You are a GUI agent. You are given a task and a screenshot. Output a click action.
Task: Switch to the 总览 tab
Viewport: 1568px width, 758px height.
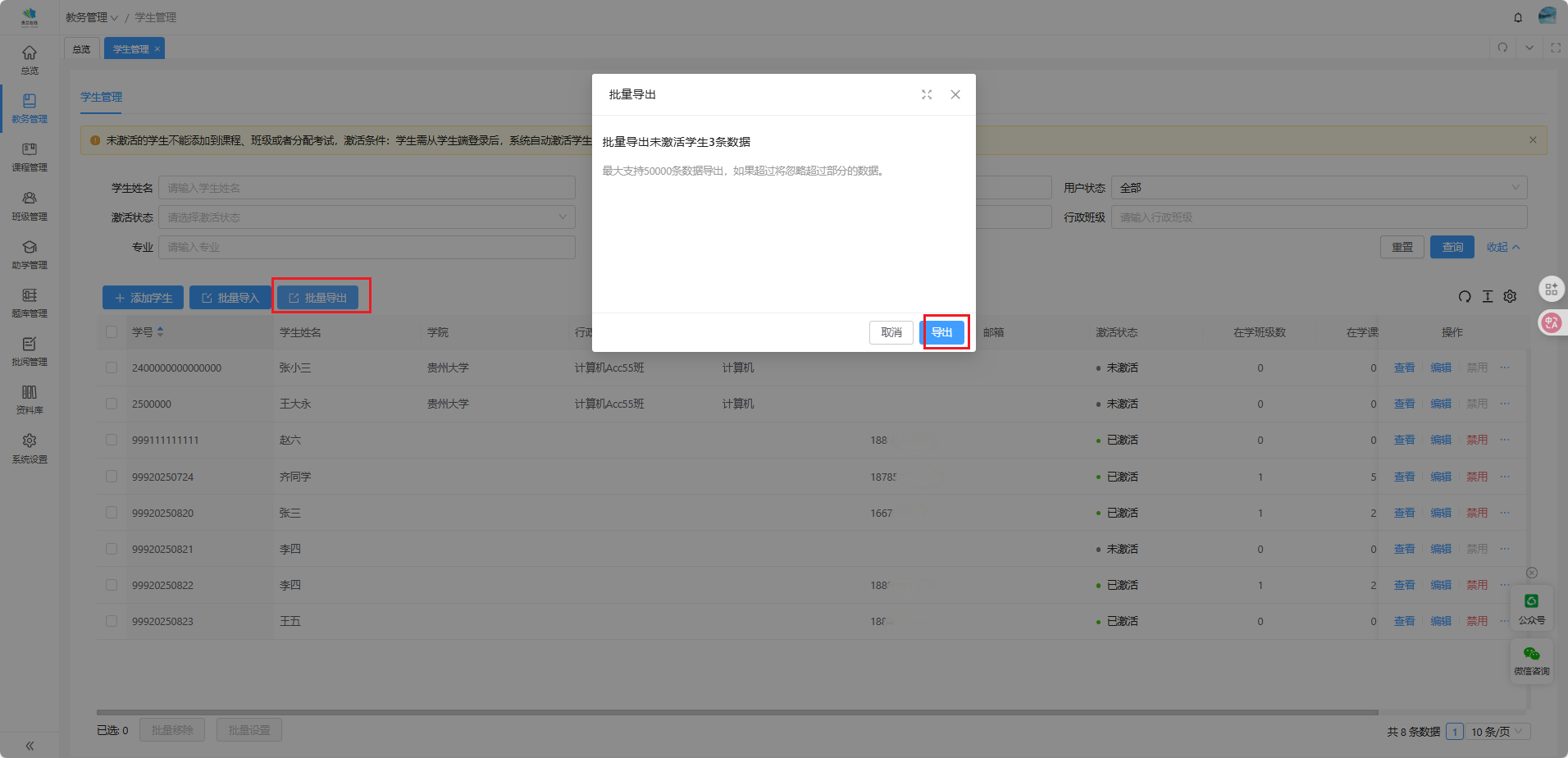(x=82, y=49)
